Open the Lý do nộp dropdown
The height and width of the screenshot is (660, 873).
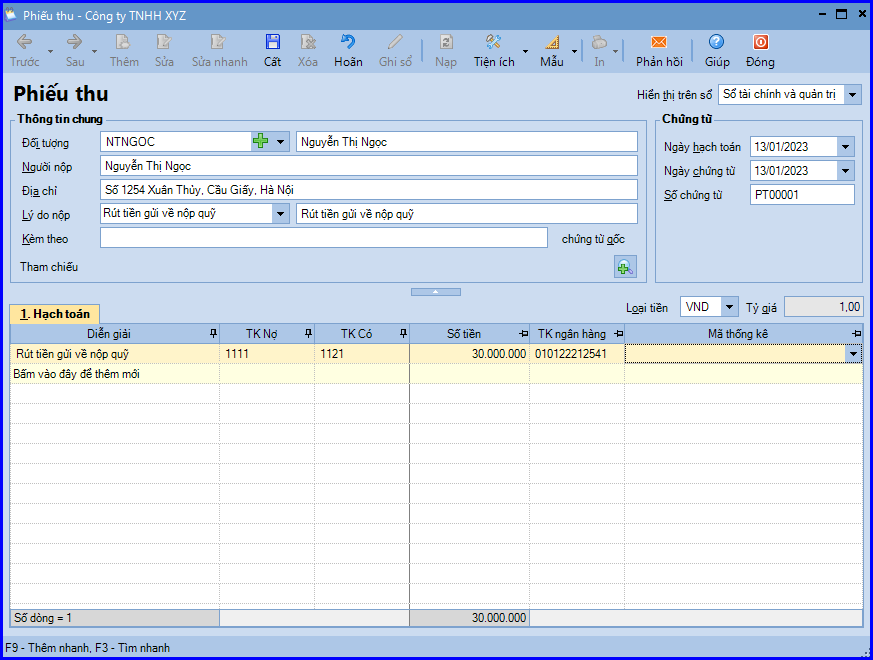(x=280, y=213)
